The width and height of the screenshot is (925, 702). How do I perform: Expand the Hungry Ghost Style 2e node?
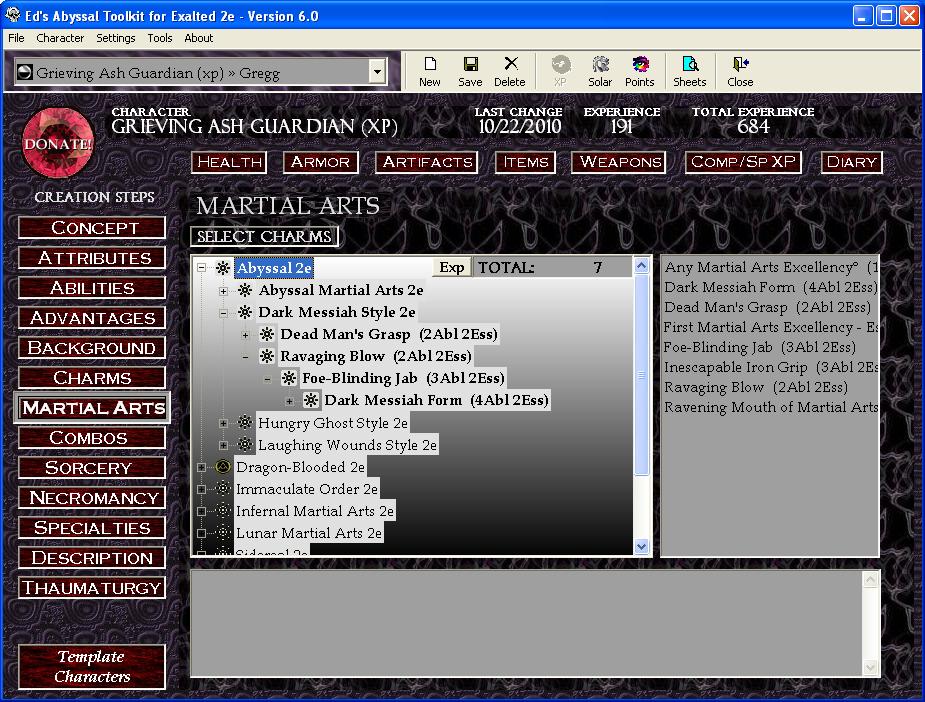click(x=223, y=423)
